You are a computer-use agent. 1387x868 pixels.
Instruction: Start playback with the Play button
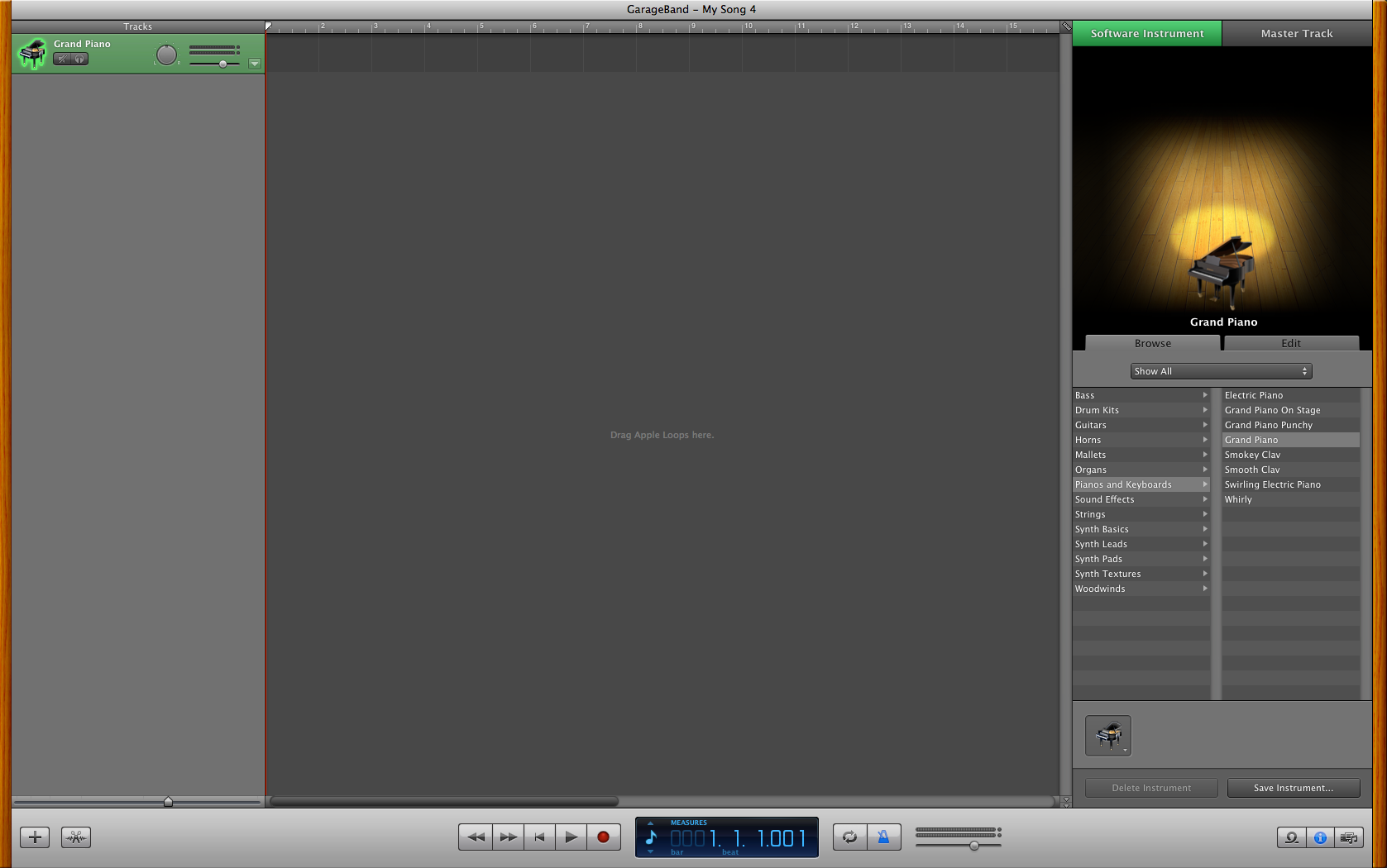tap(571, 837)
